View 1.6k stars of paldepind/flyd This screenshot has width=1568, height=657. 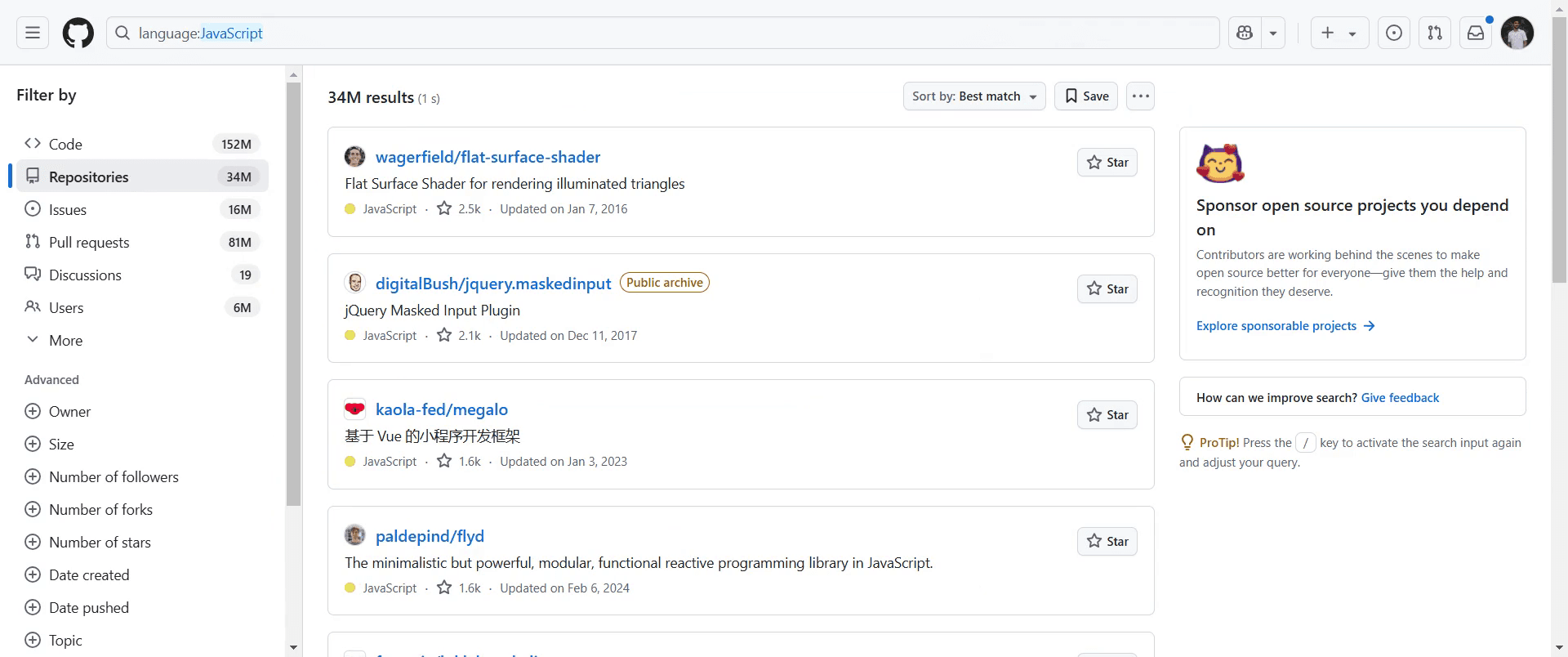459,588
